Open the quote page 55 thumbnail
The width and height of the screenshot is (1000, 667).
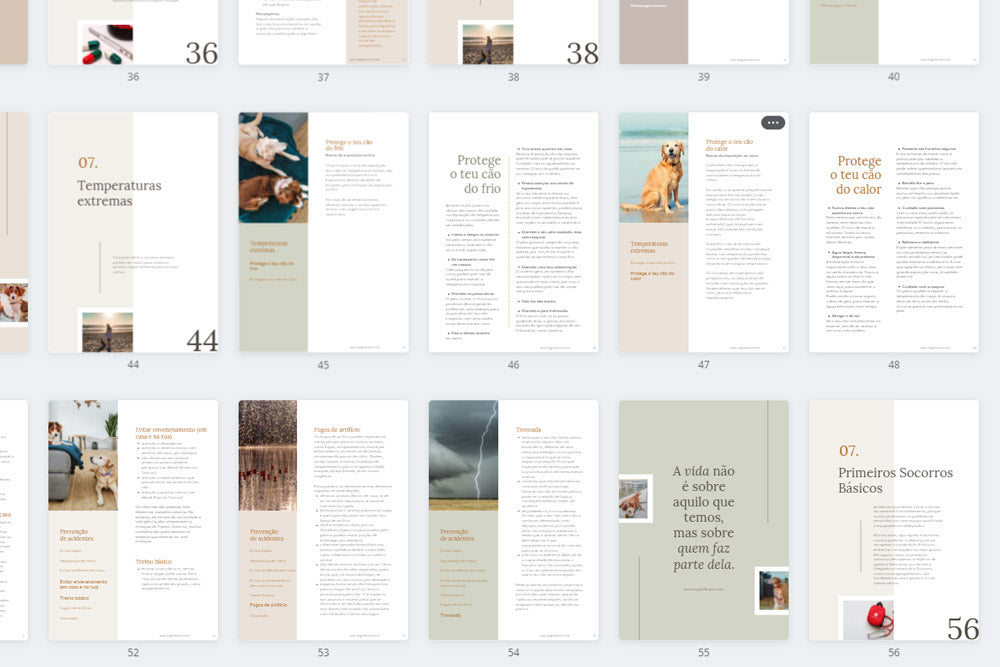(703, 520)
